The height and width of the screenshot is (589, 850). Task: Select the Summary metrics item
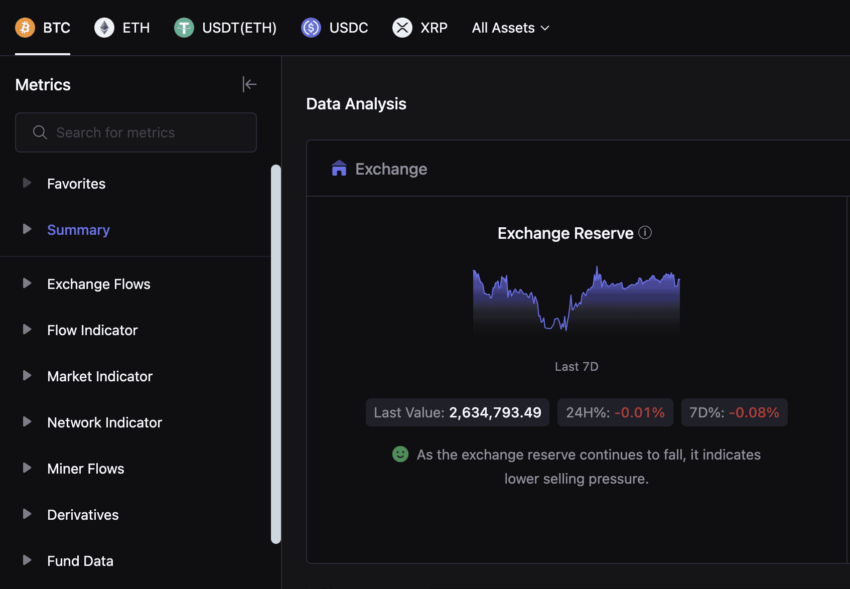78,230
